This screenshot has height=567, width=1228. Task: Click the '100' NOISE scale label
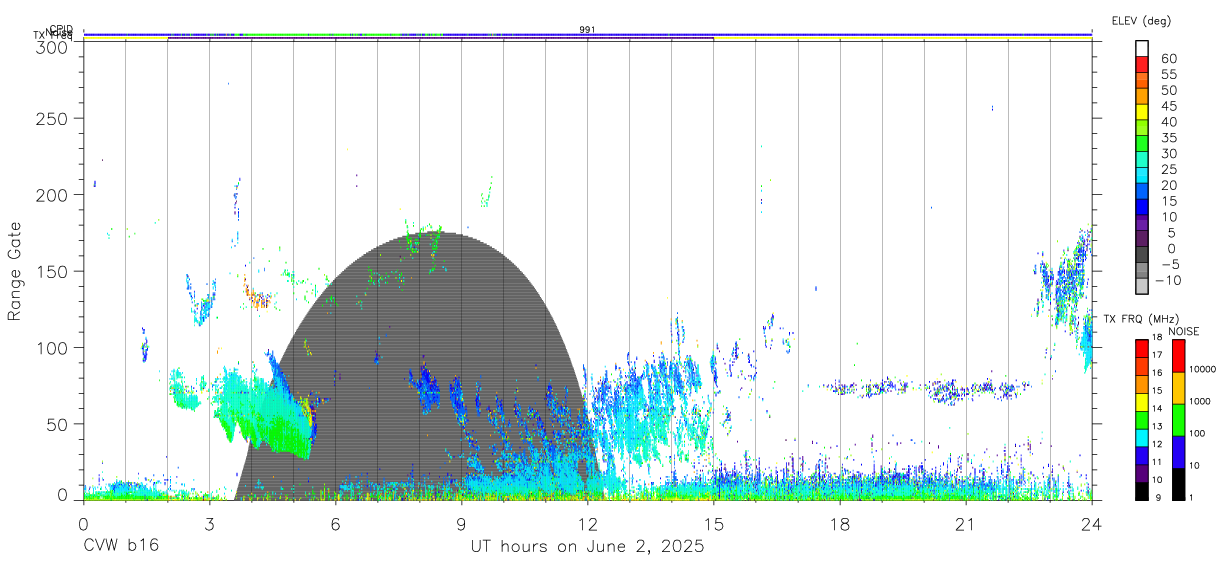1197,433
